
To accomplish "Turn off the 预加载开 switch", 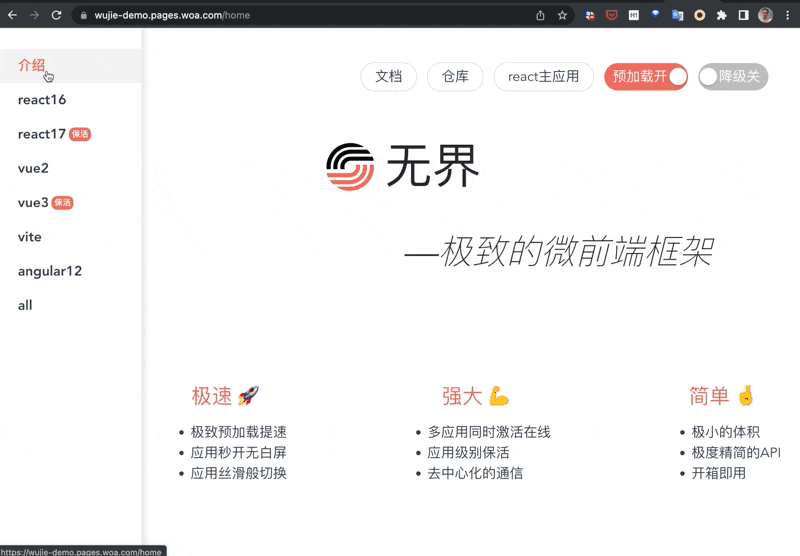I will pyautogui.click(x=646, y=77).
